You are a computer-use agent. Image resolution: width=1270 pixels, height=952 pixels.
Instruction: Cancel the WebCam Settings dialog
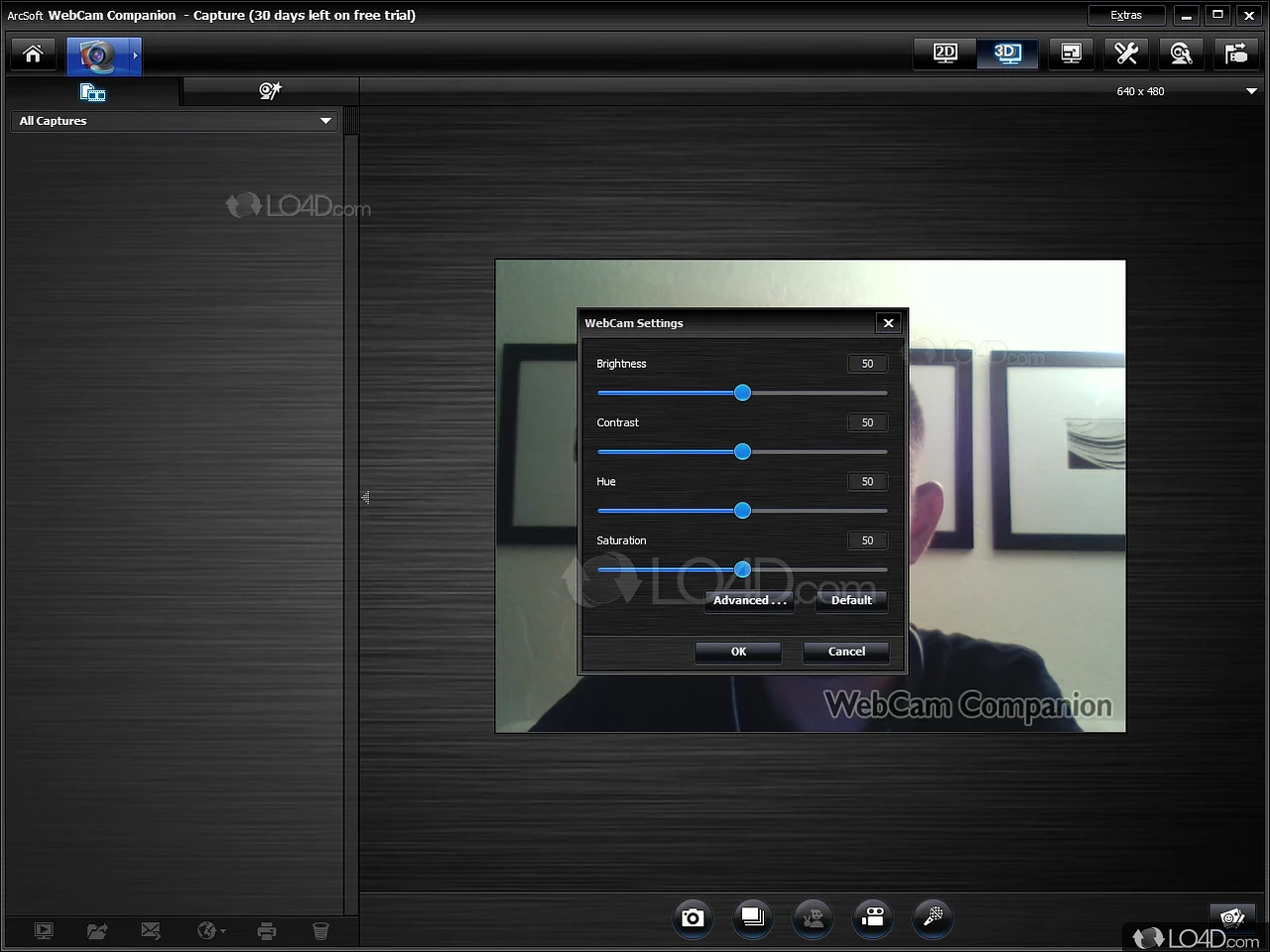click(x=846, y=652)
